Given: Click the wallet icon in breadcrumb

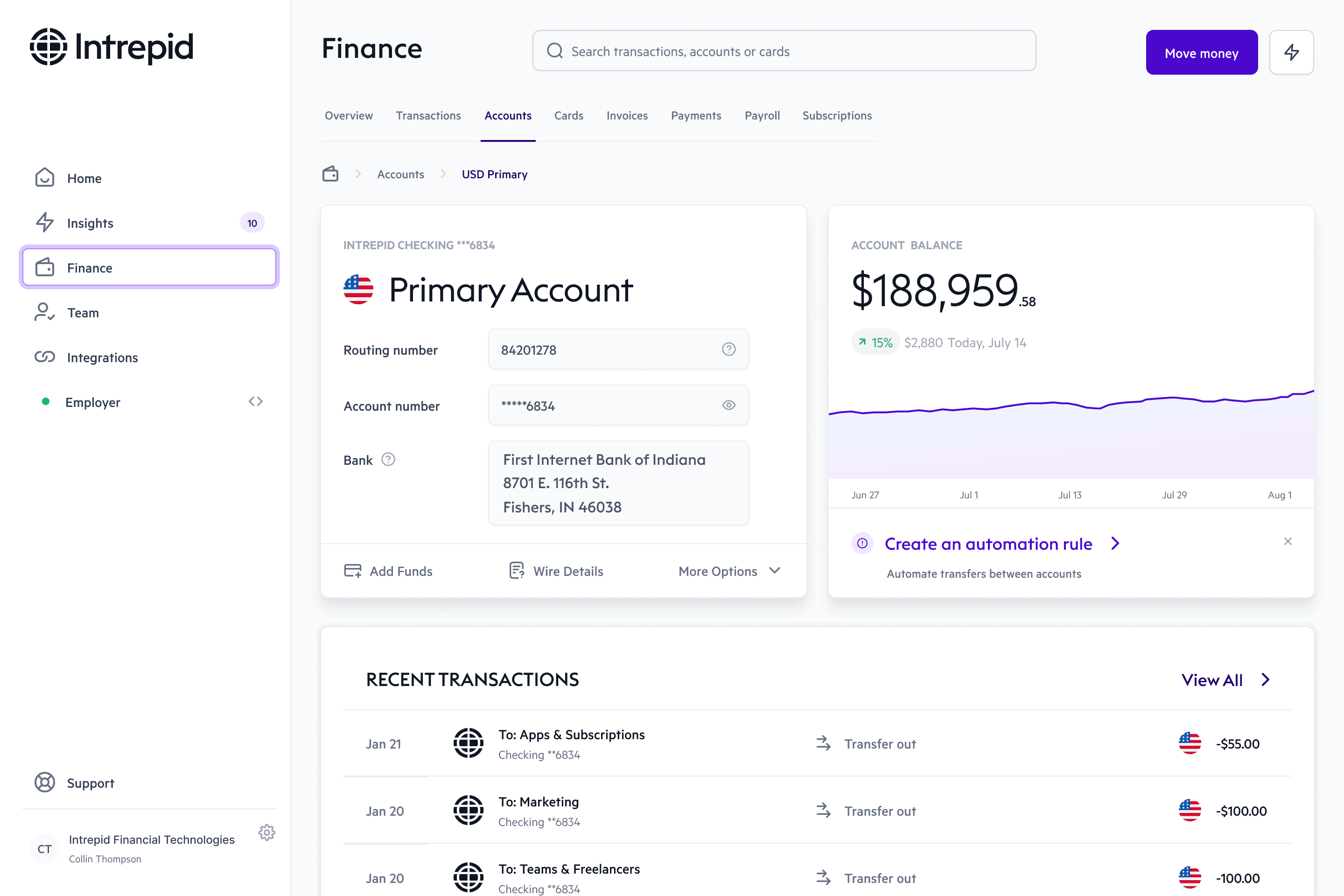Looking at the screenshot, I should pos(330,174).
